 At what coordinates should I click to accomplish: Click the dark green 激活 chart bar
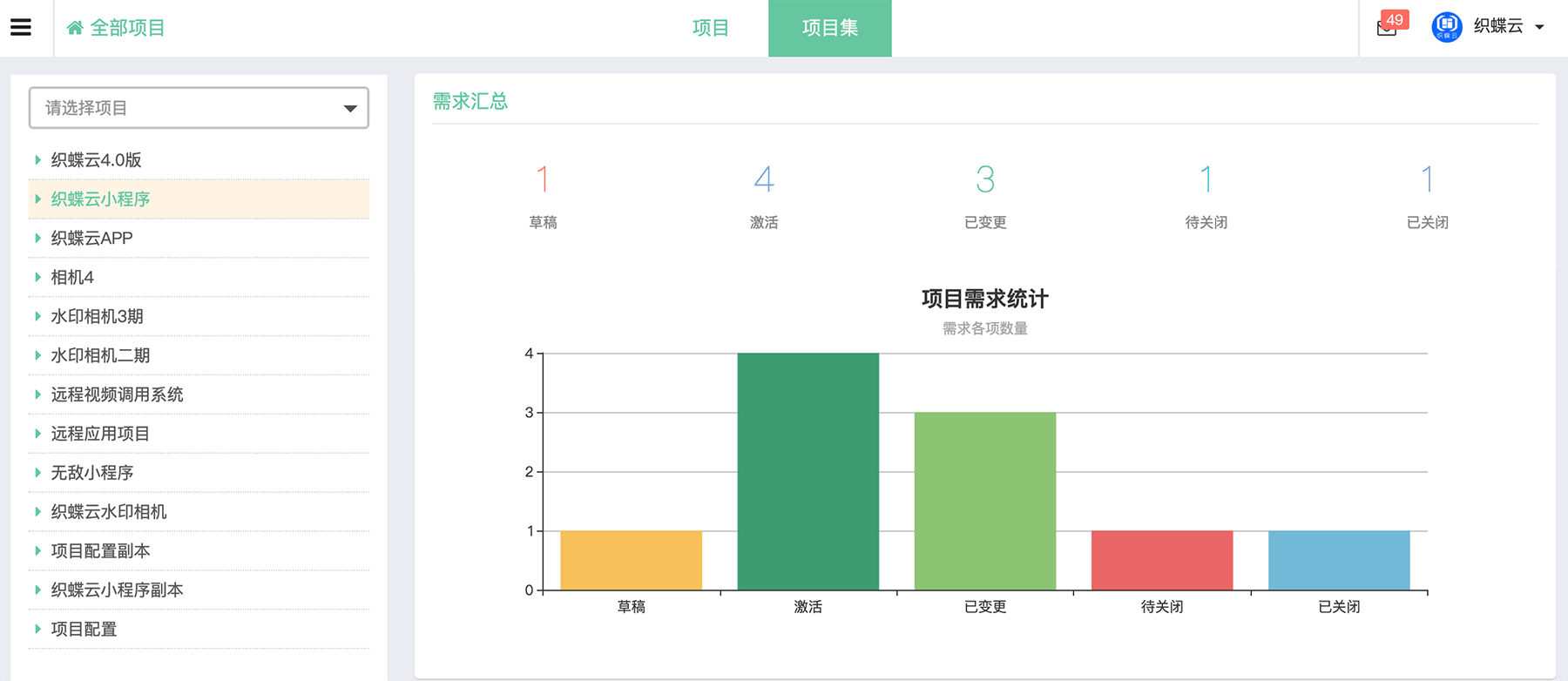[x=808, y=472]
